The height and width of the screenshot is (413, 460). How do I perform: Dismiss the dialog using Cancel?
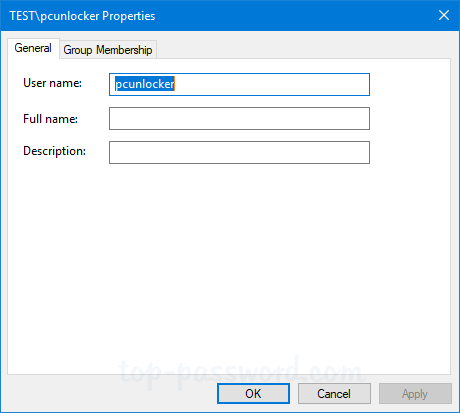pyautogui.click(x=334, y=394)
